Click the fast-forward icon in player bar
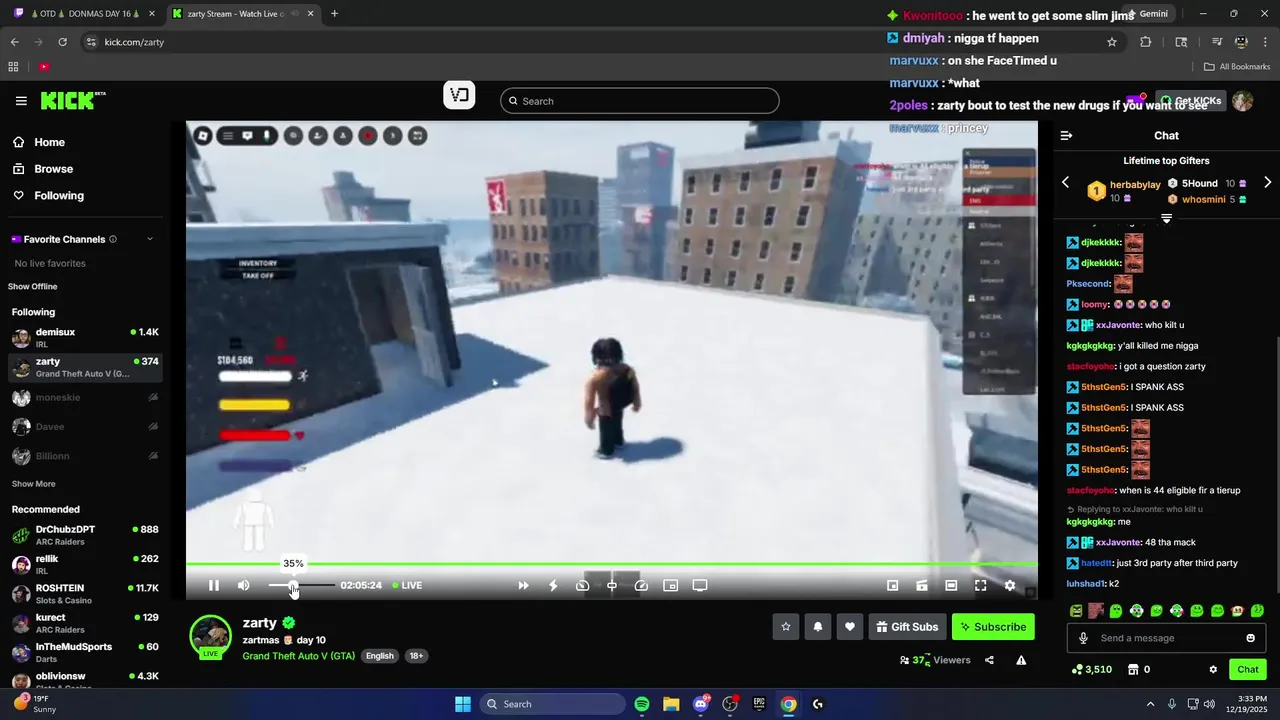1280x720 pixels. tap(523, 585)
